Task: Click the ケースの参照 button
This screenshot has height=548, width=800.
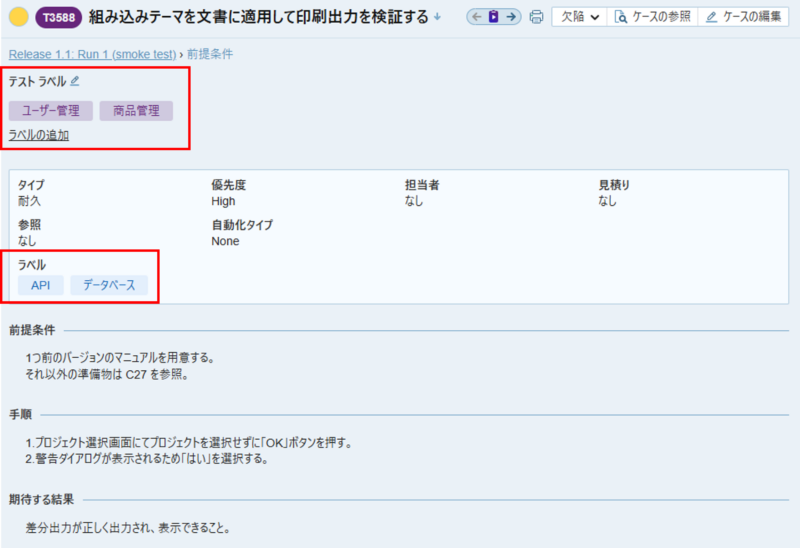Action: pyautogui.click(x=652, y=17)
